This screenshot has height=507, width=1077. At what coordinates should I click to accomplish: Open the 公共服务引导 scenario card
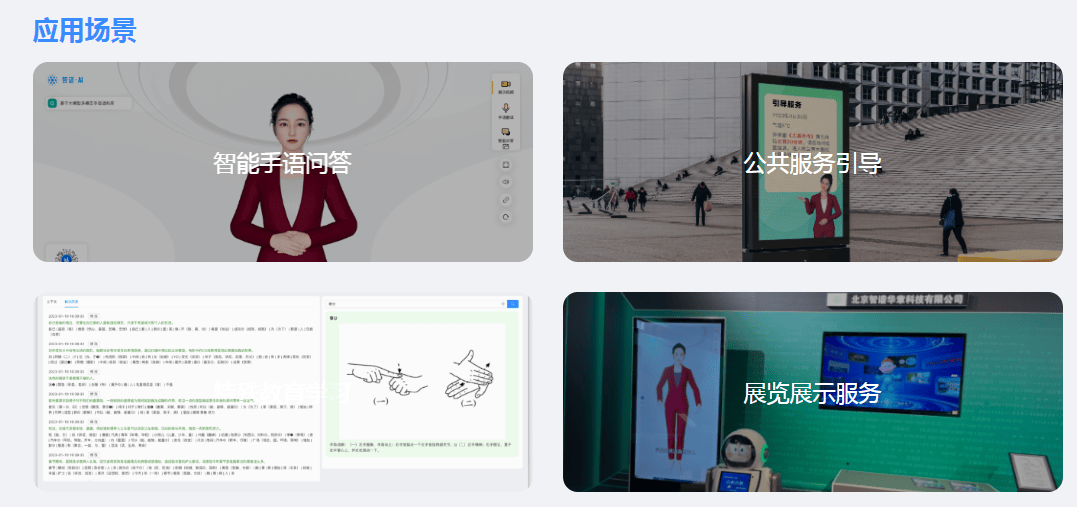tap(812, 162)
